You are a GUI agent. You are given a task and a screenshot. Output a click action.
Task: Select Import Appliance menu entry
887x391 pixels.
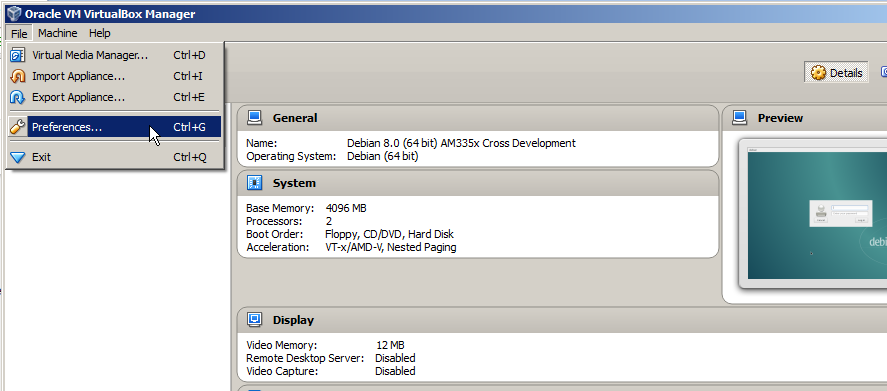[115, 76]
